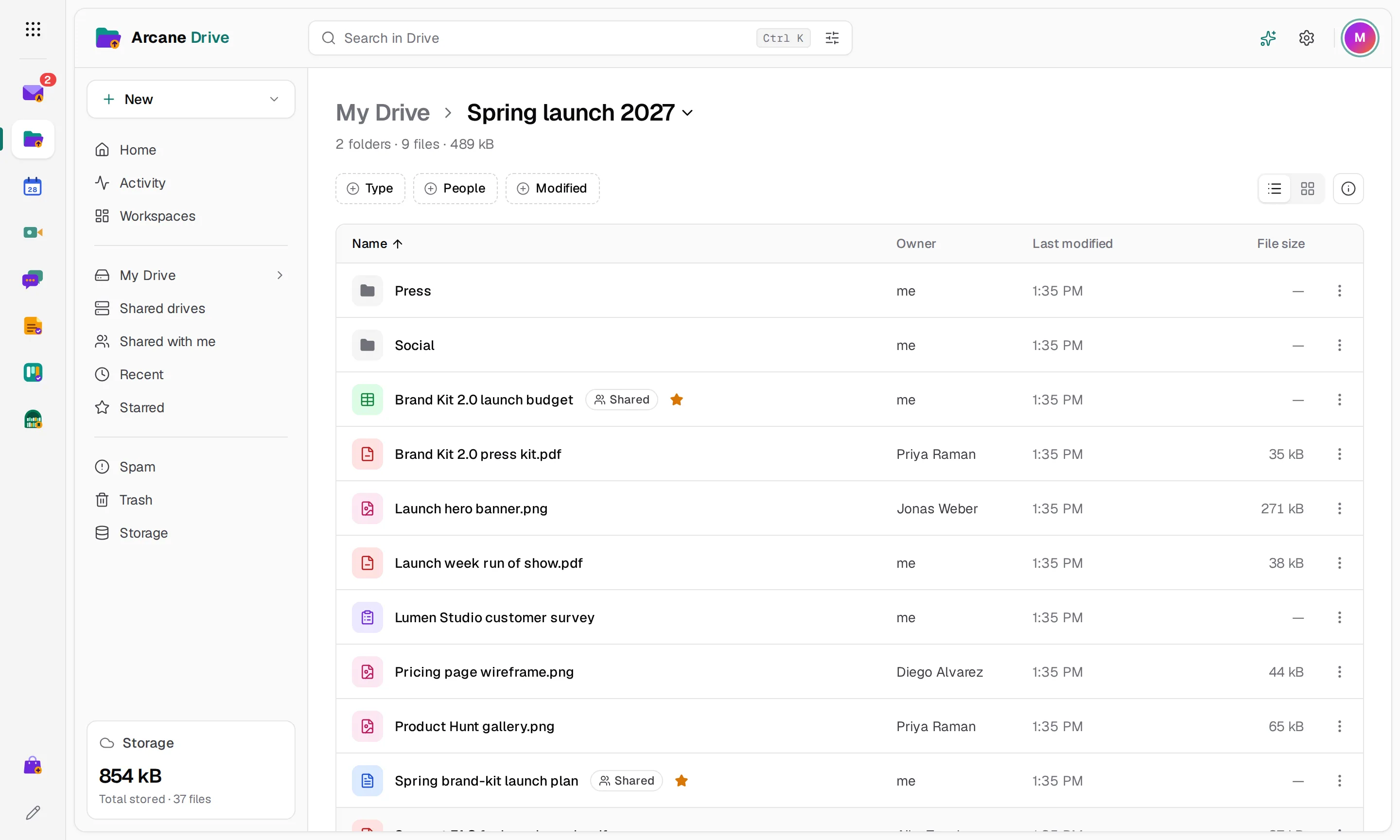The width and height of the screenshot is (1400, 840).
Task: Expand the New button dropdown
Action: 275,99
